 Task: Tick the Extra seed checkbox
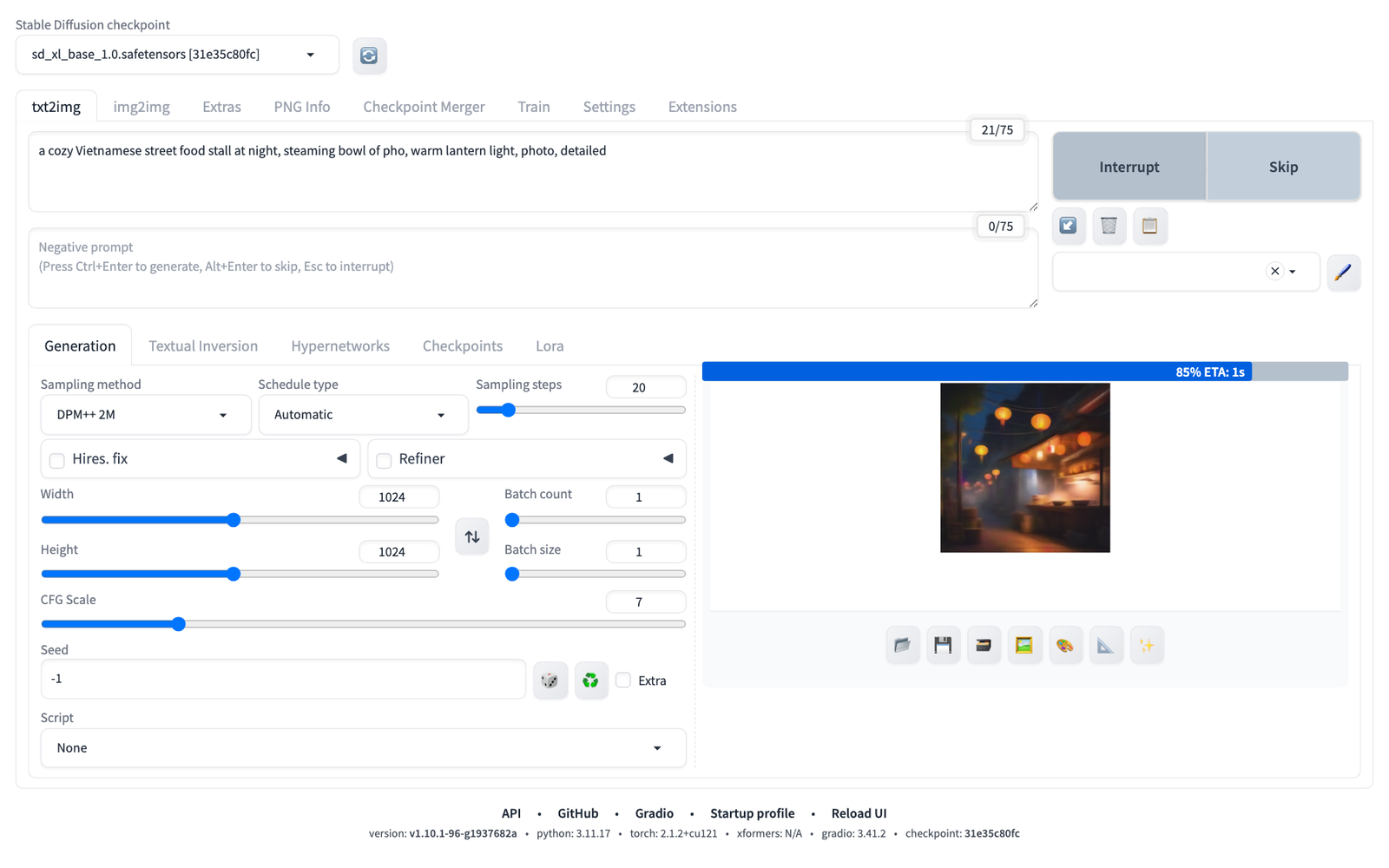[623, 681]
